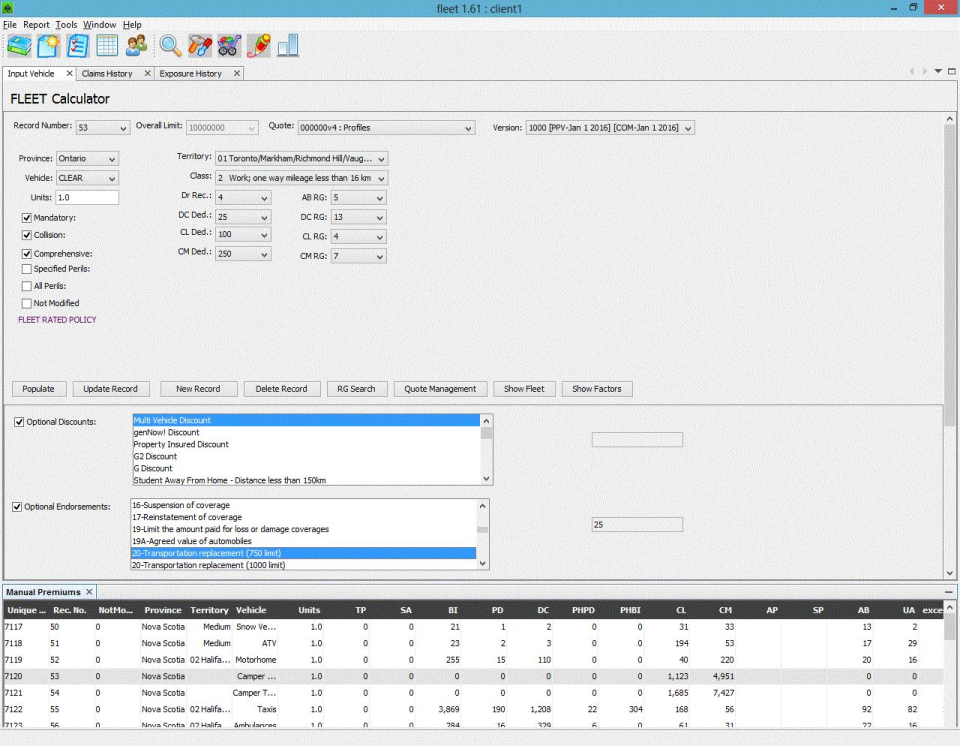Toggle the Optional Discounts checkbox

pos(19,422)
